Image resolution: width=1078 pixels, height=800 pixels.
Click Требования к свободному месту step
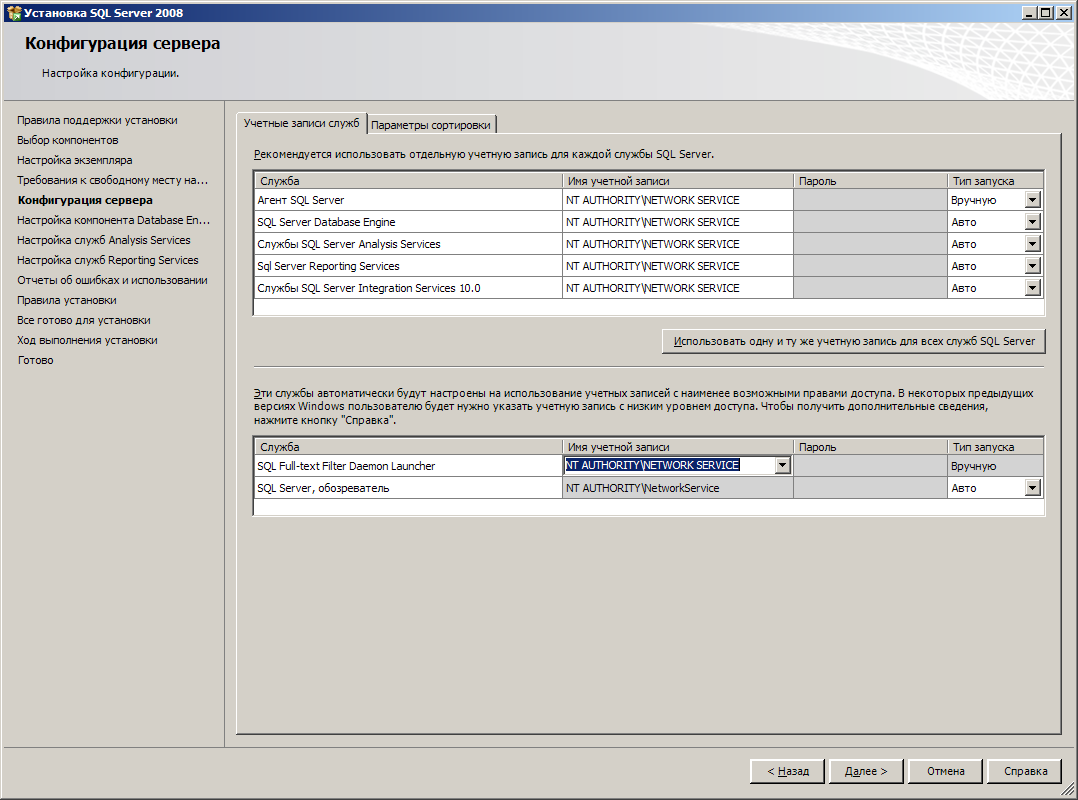(x=112, y=180)
